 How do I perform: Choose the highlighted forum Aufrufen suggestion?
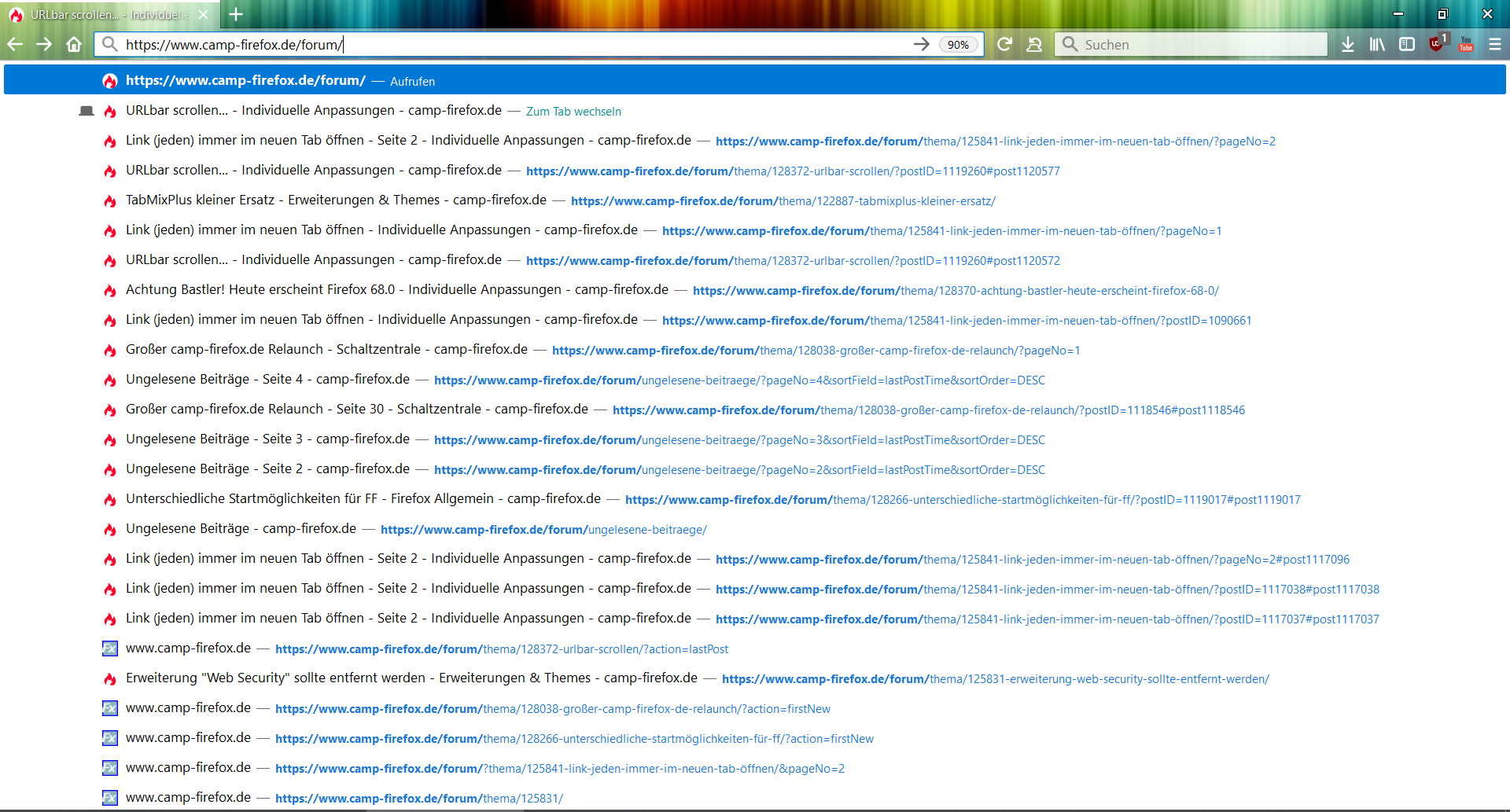(x=245, y=80)
